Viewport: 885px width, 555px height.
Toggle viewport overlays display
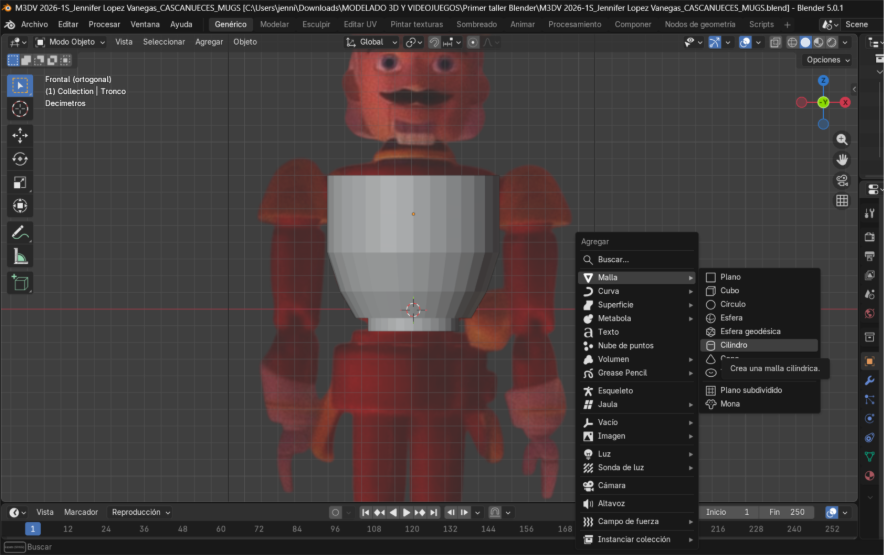tap(747, 42)
